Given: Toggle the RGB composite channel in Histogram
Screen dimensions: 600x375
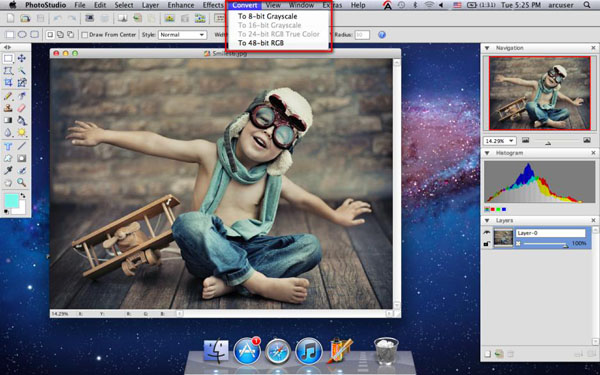Looking at the screenshot, I should tap(487, 209).
